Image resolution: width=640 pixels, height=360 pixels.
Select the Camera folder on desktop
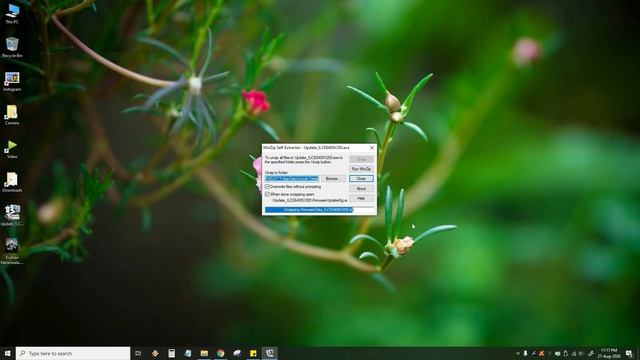click(12, 115)
